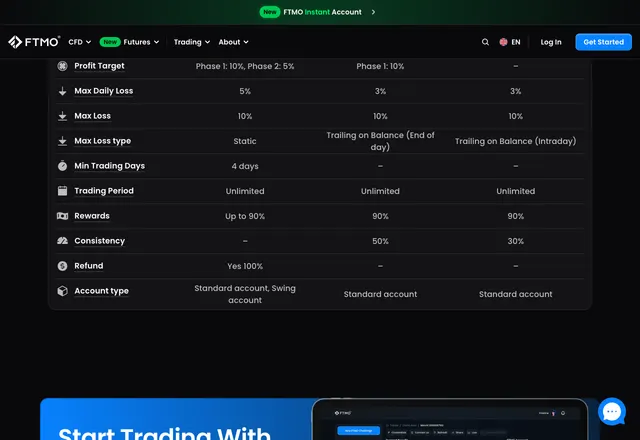Open the About menu
Screen dimensions: 640x440
[233, 42]
